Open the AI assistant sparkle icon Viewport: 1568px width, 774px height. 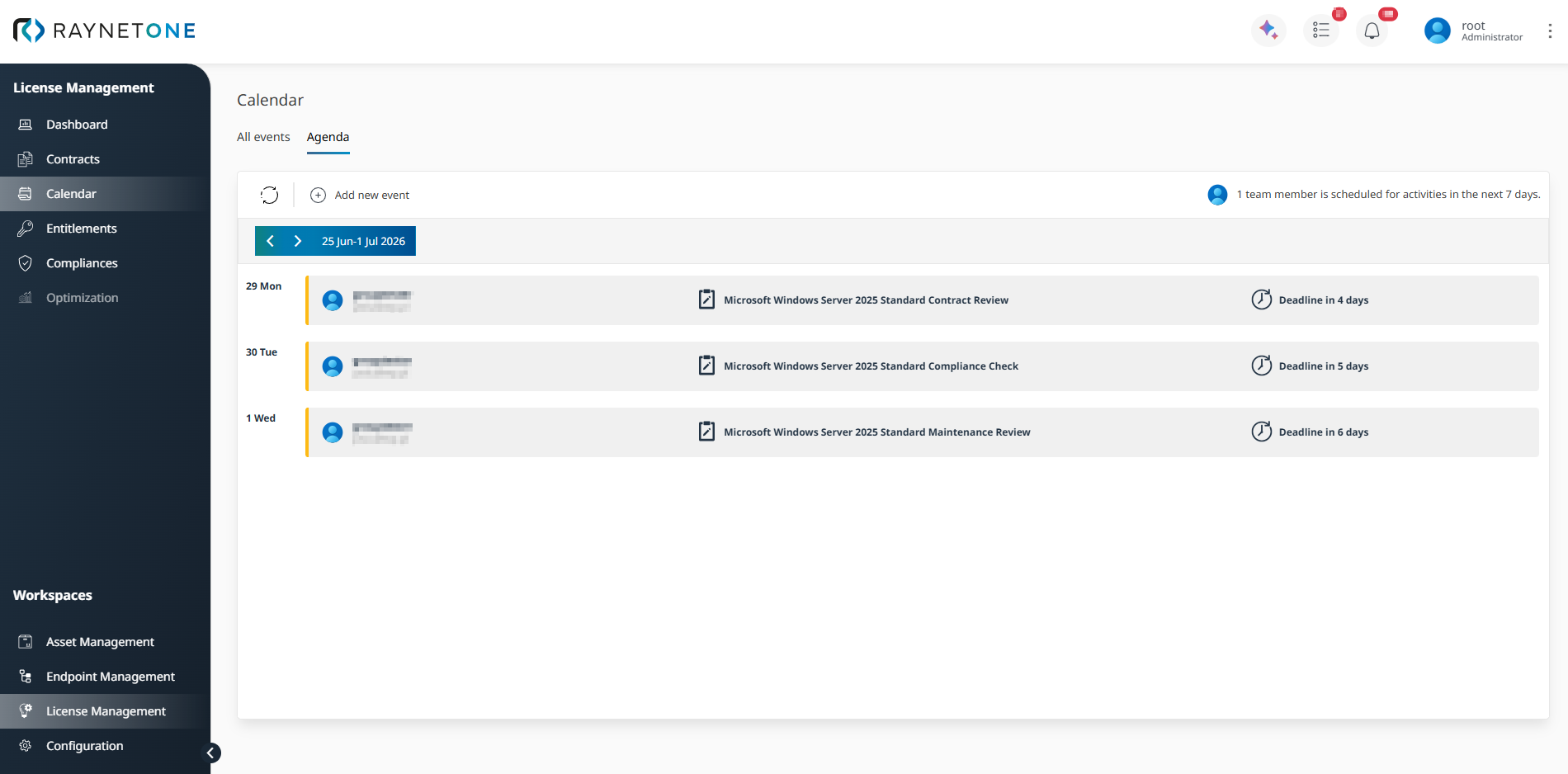(x=1268, y=31)
